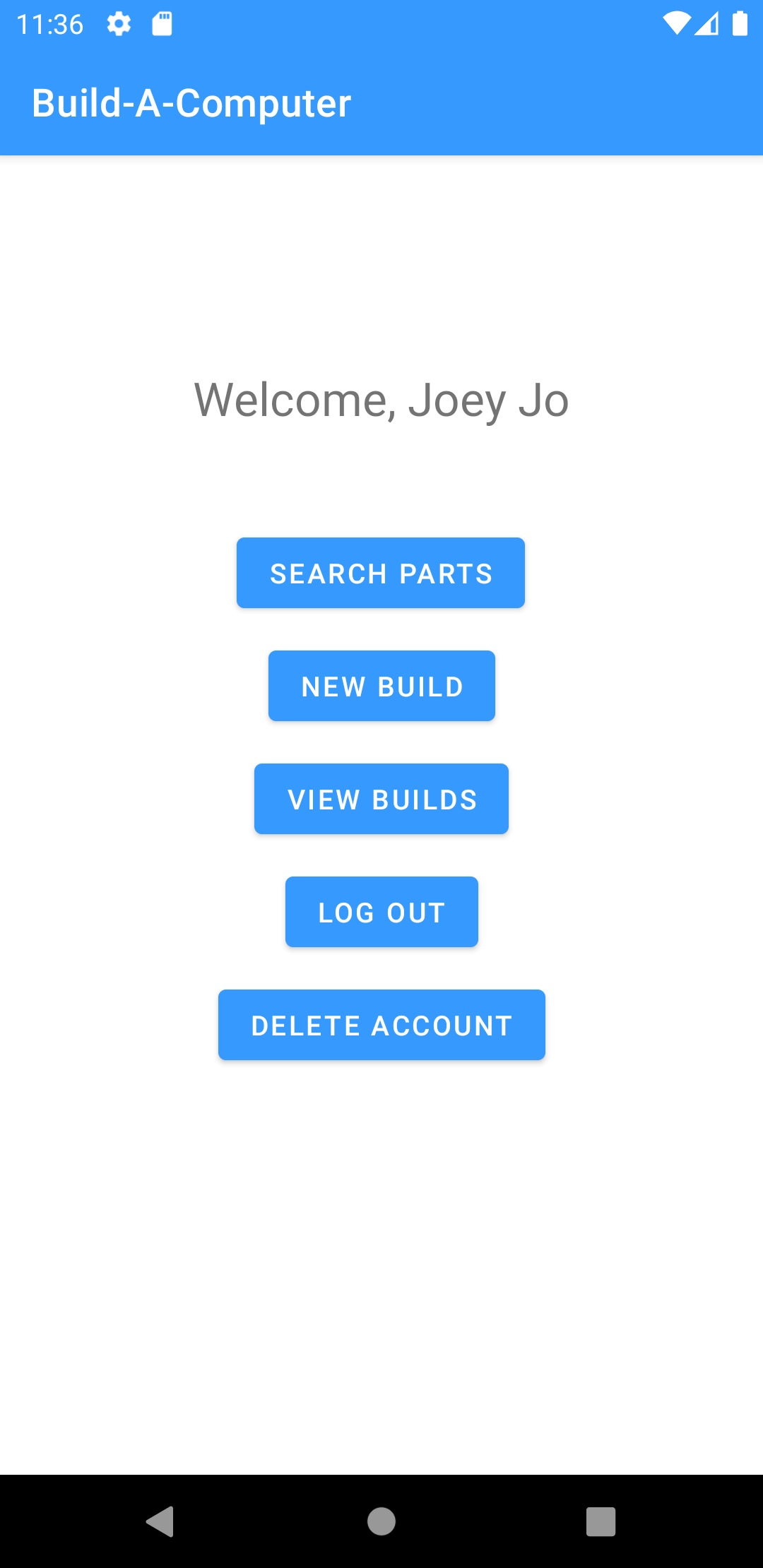Tap the clock showing 11:36
This screenshot has width=763, height=1568.
click(49, 23)
